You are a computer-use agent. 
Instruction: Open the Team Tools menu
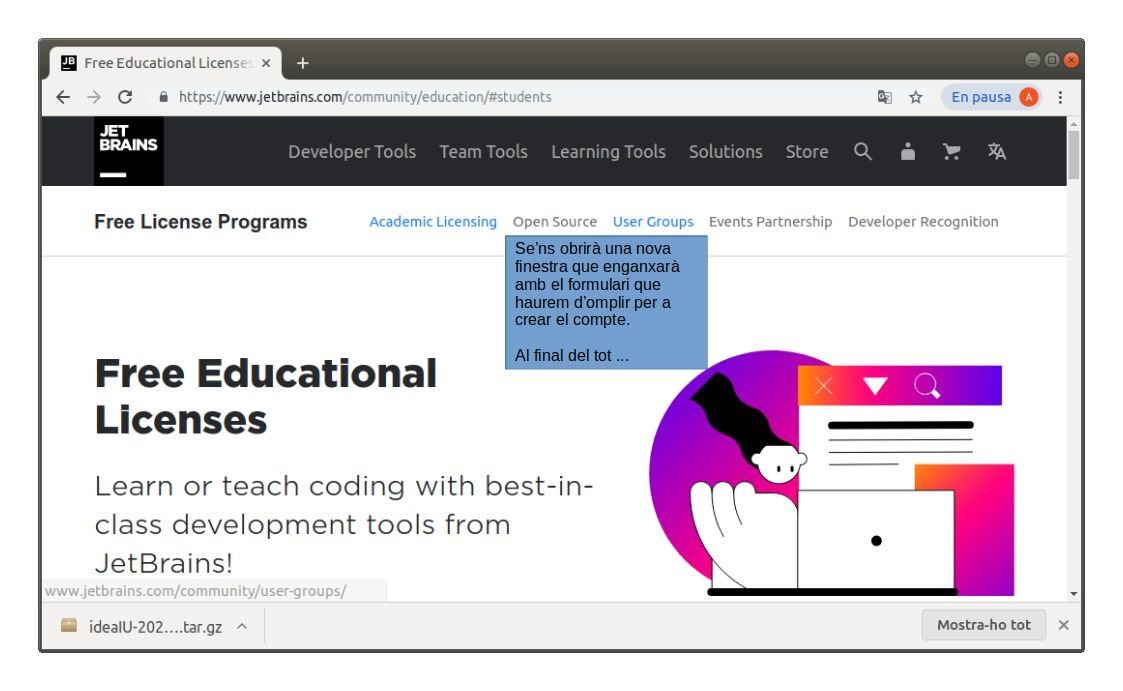click(x=483, y=152)
